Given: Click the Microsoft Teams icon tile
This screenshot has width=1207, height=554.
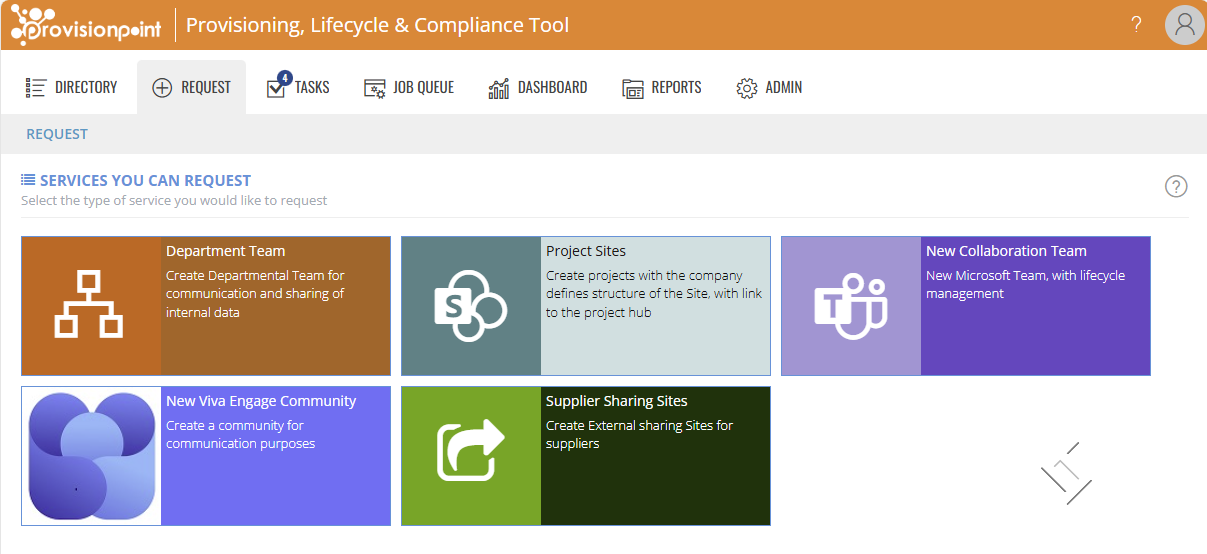Looking at the screenshot, I should (851, 306).
